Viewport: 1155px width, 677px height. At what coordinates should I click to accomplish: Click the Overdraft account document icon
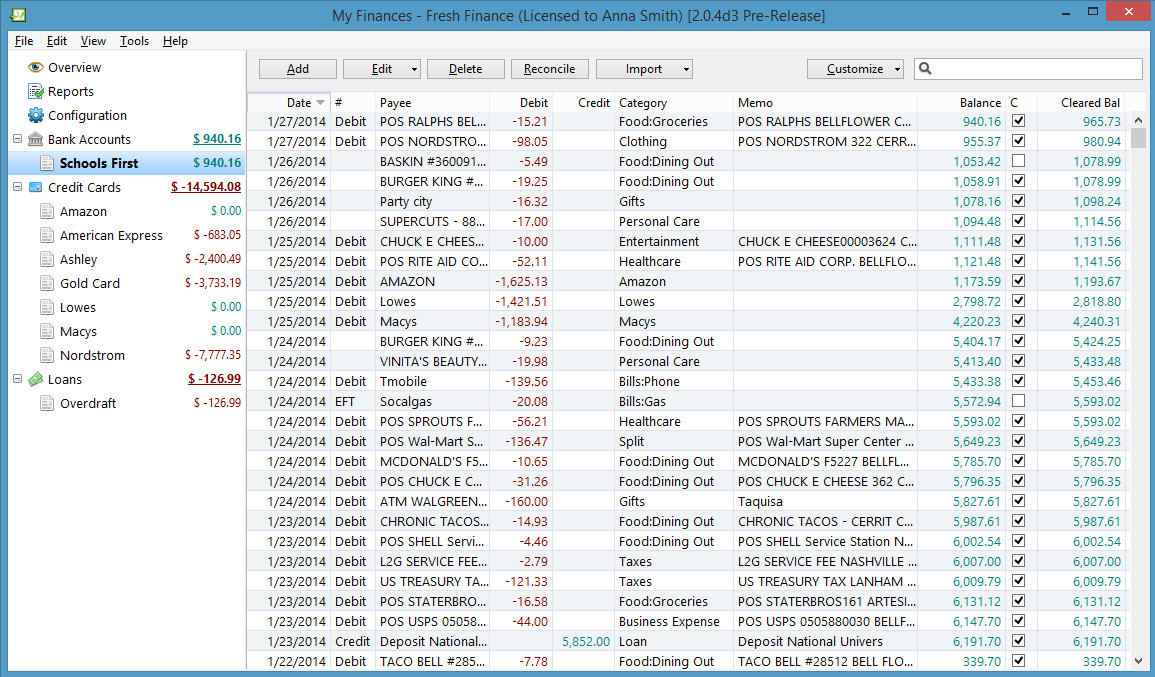(x=47, y=403)
